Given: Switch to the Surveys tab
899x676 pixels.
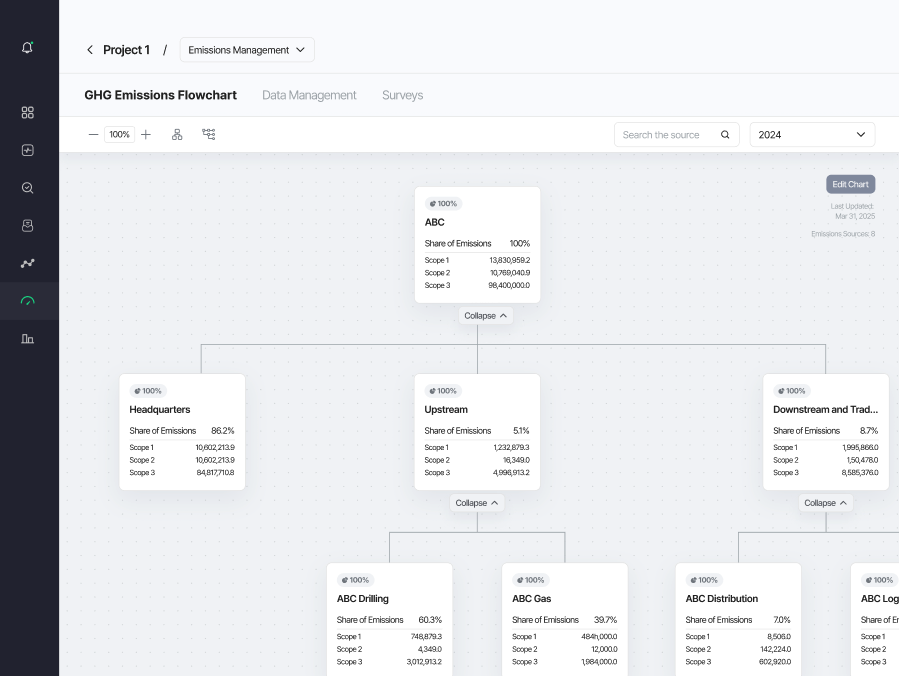Looking at the screenshot, I should [402, 95].
